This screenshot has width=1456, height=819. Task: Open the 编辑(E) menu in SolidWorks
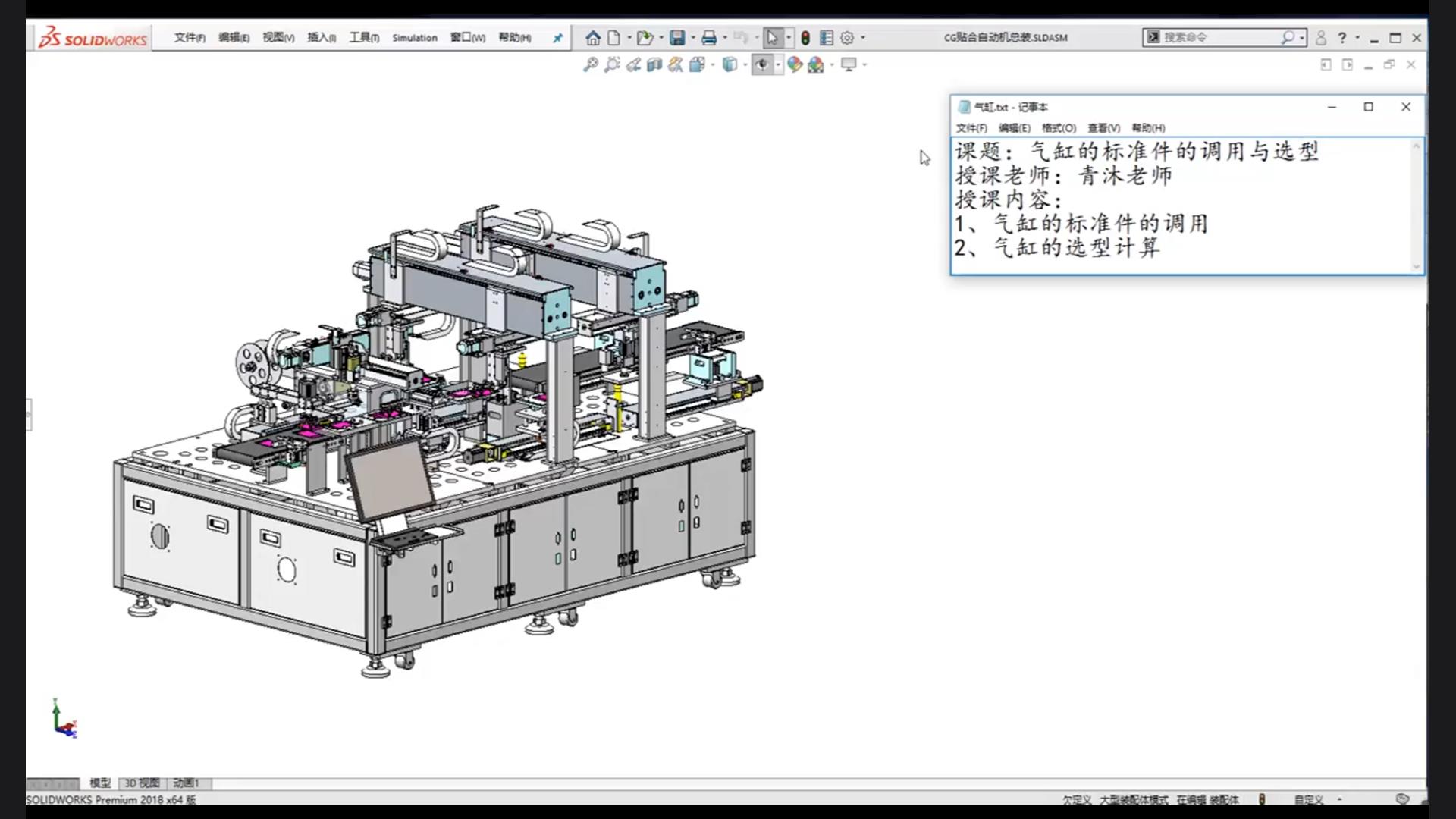point(234,38)
